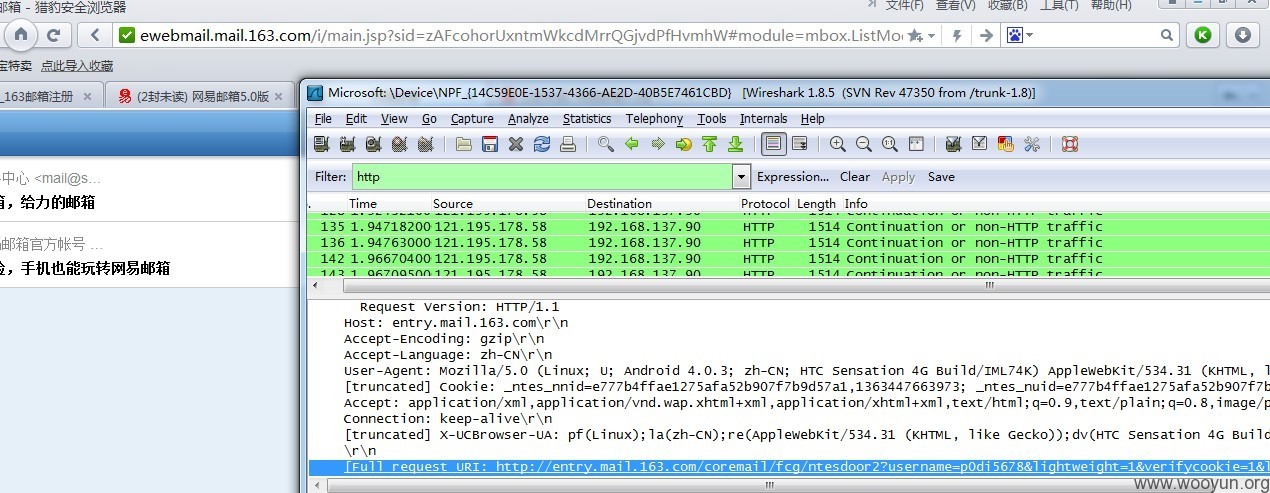Sort packets by Protocol column
The width and height of the screenshot is (1270, 493).
(x=766, y=204)
